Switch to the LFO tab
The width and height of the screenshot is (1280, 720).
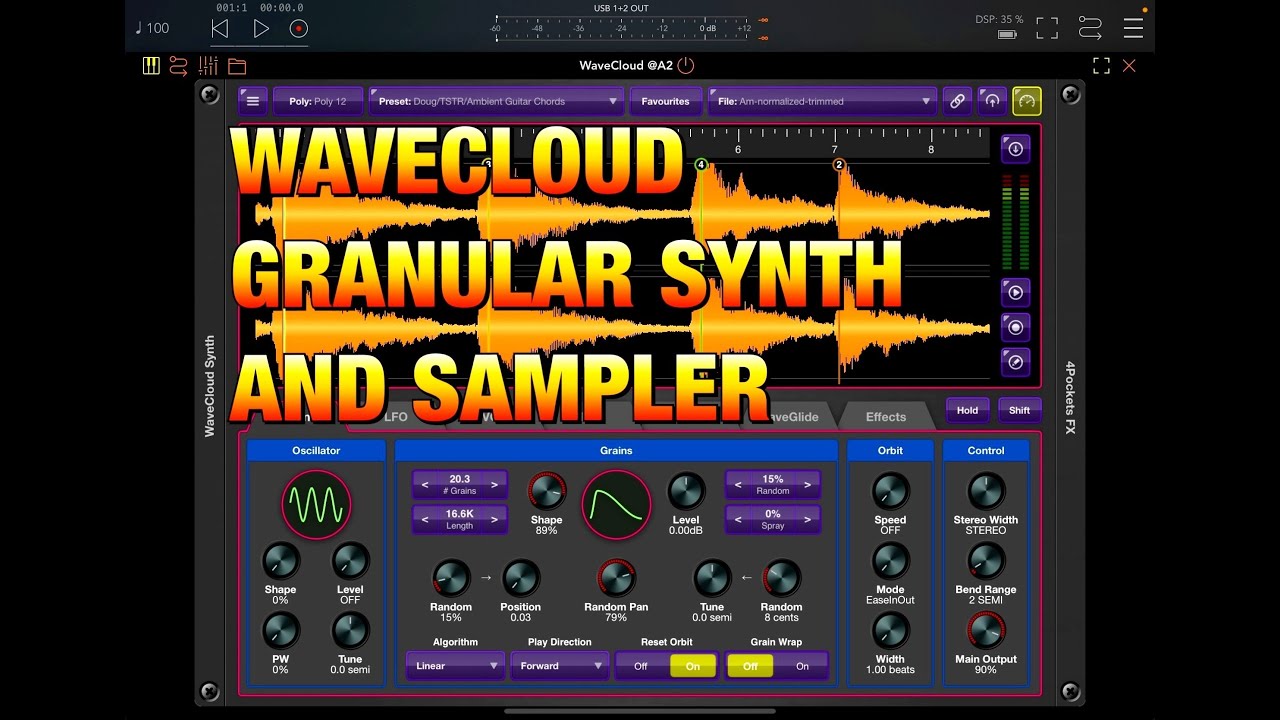tap(397, 417)
